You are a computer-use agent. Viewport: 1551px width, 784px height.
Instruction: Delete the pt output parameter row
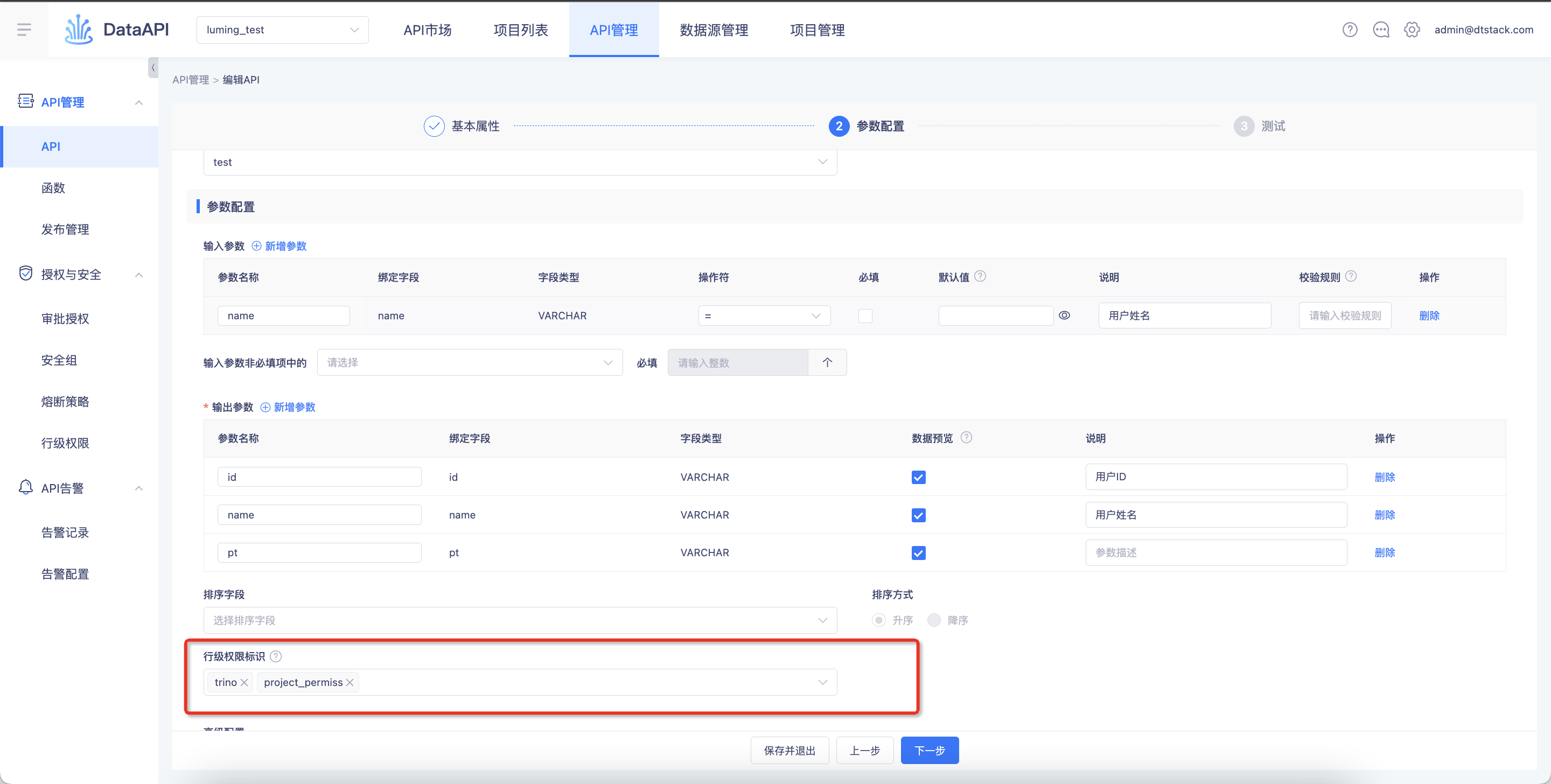[x=1384, y=552]
